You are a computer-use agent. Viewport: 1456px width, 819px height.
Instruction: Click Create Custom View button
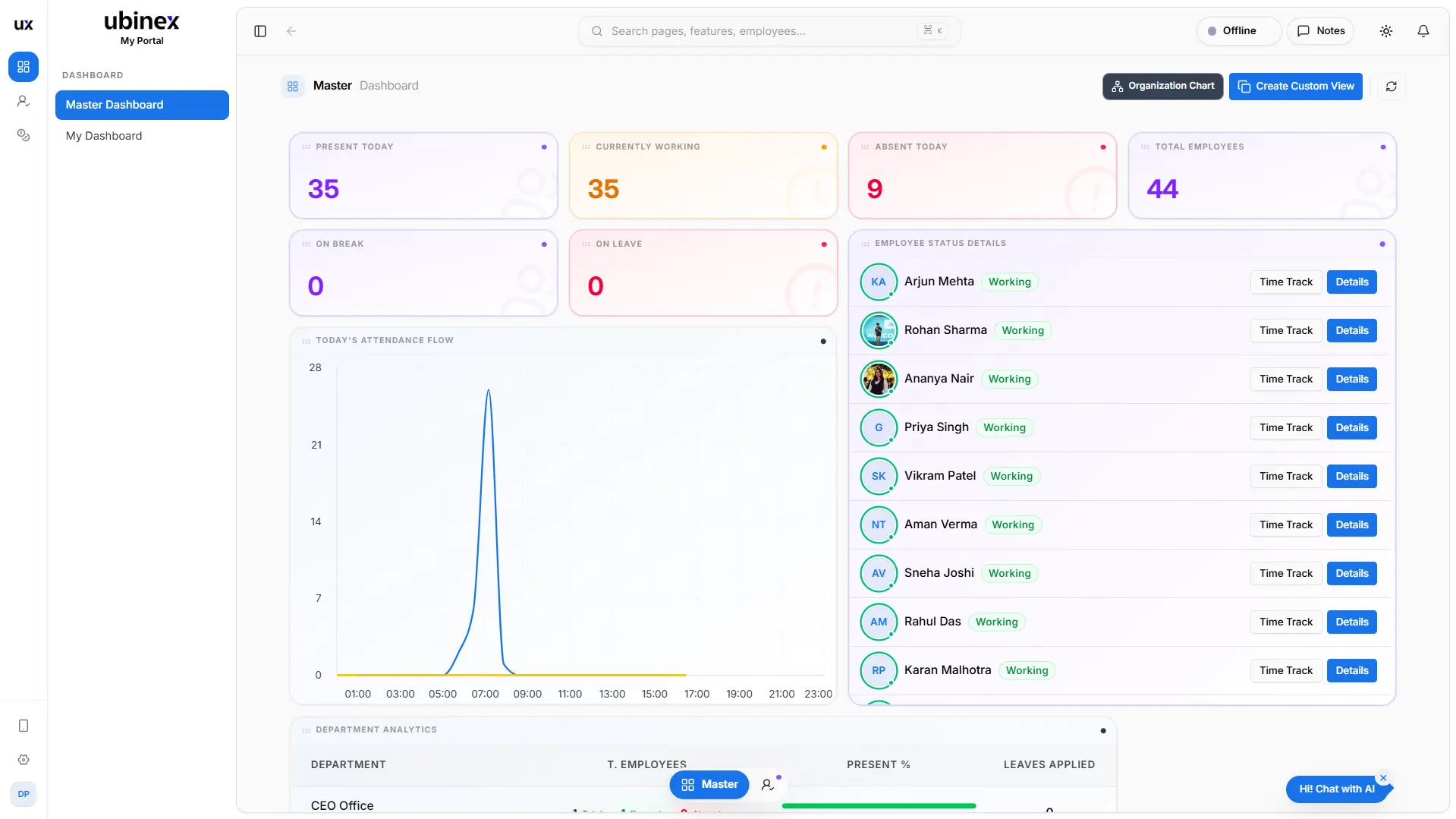(x=1296, y=87)
